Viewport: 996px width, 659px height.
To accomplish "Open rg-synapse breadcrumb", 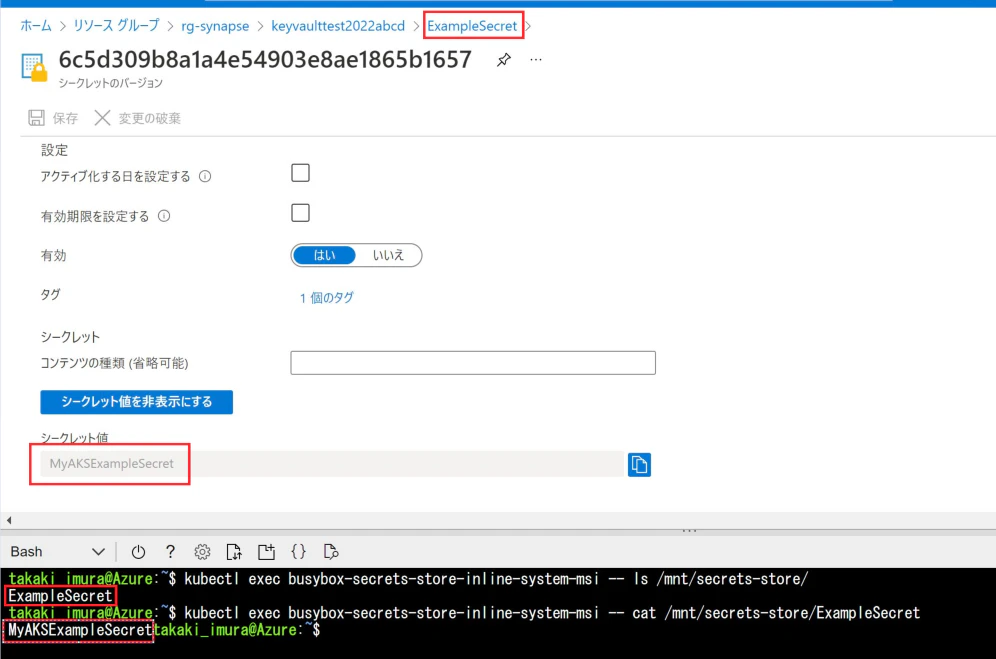I will pos(215,26).
